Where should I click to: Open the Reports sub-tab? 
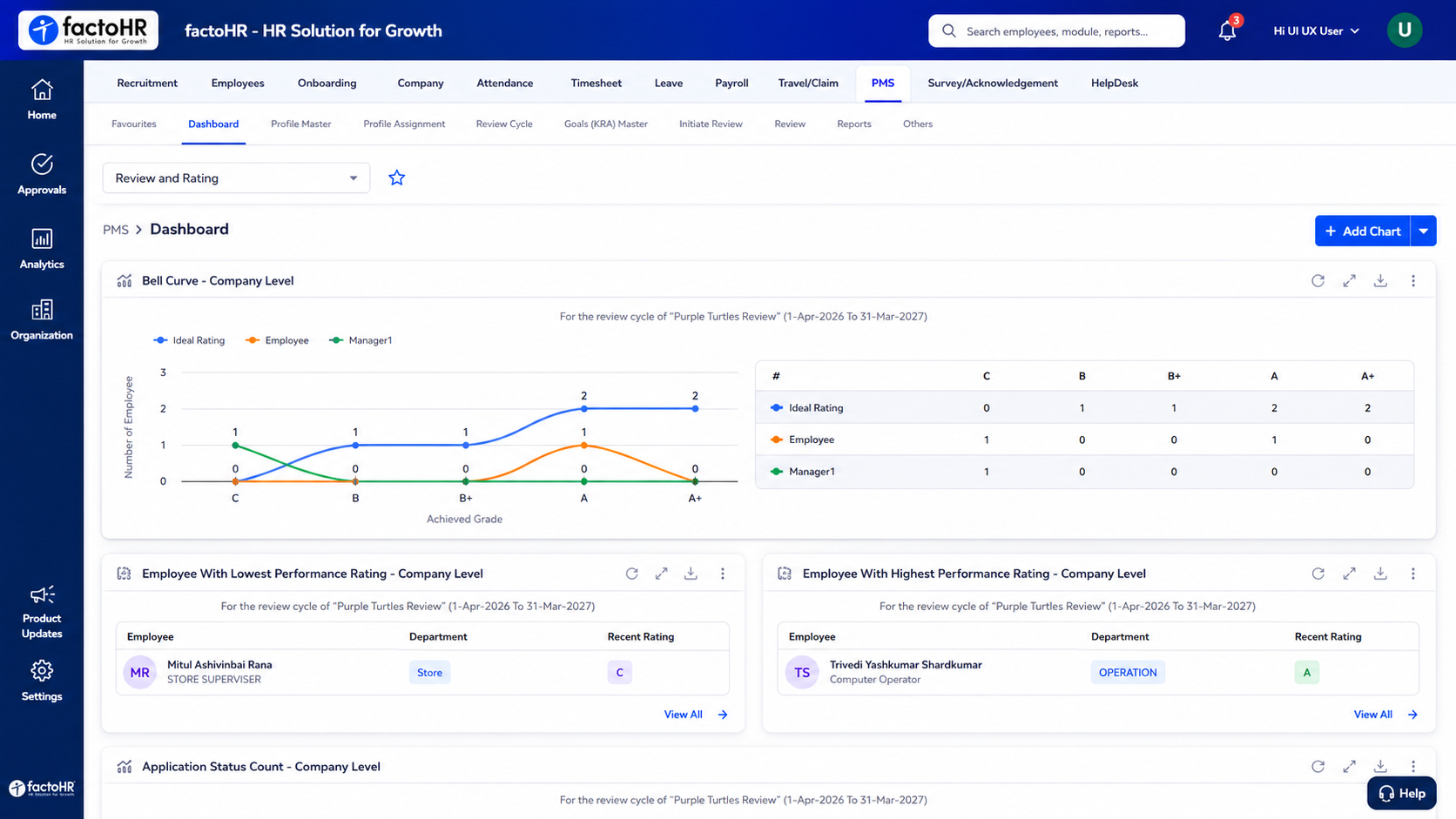pyautogui.click(x=854, y=124)
